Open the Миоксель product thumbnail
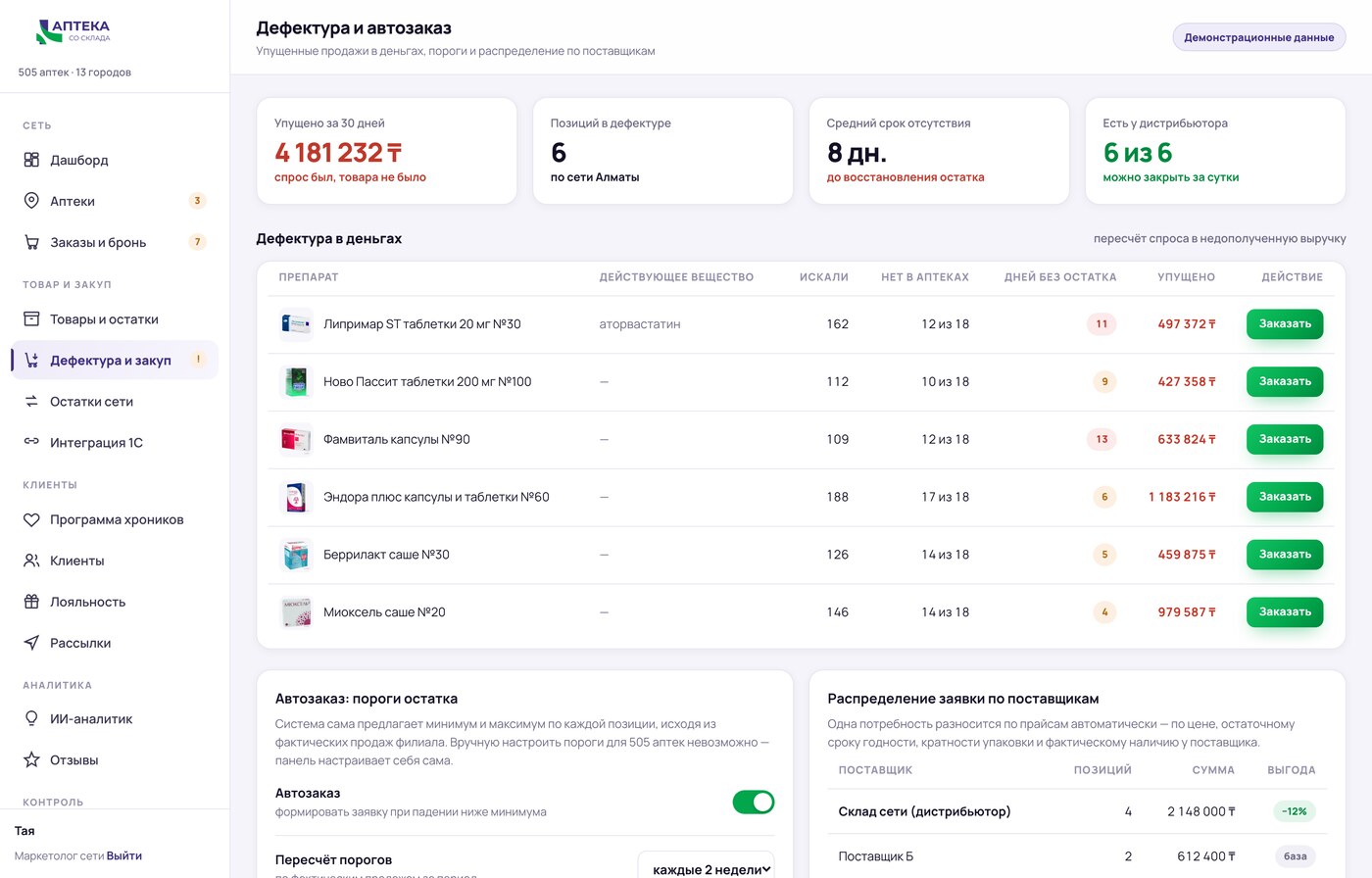 click(295, 612)
